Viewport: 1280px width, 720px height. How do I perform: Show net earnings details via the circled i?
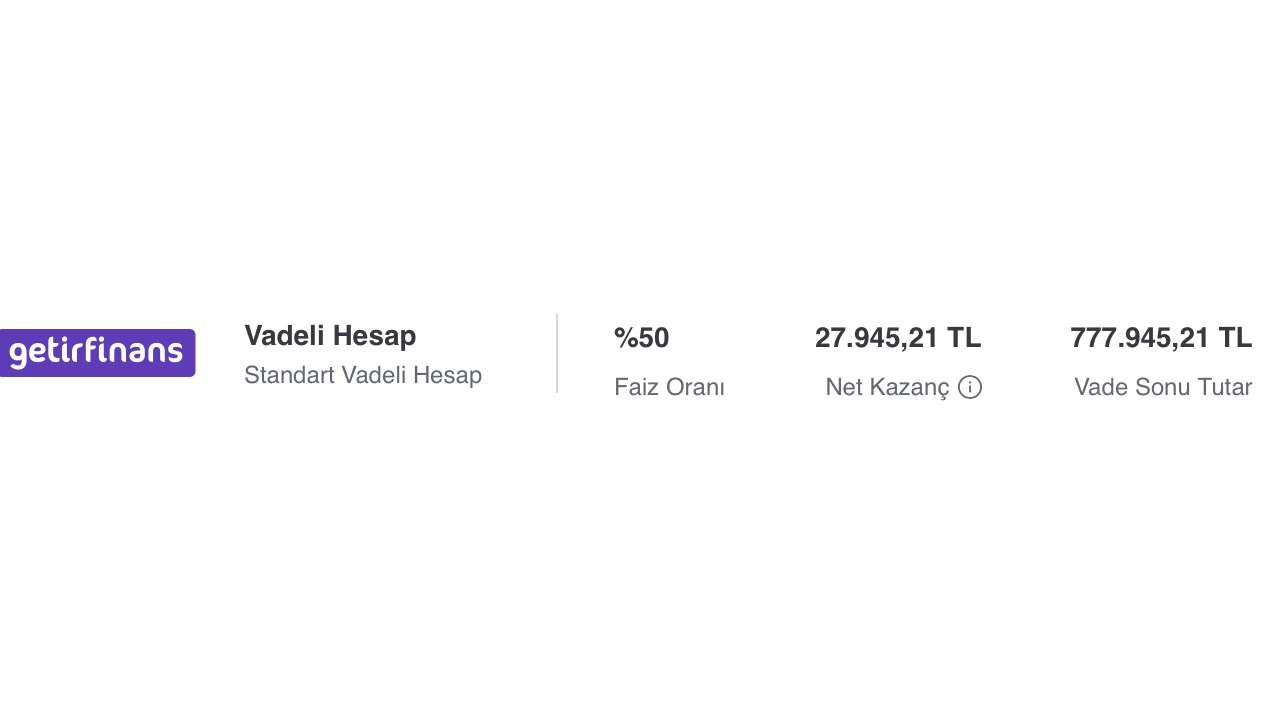(x=970, y=387)
